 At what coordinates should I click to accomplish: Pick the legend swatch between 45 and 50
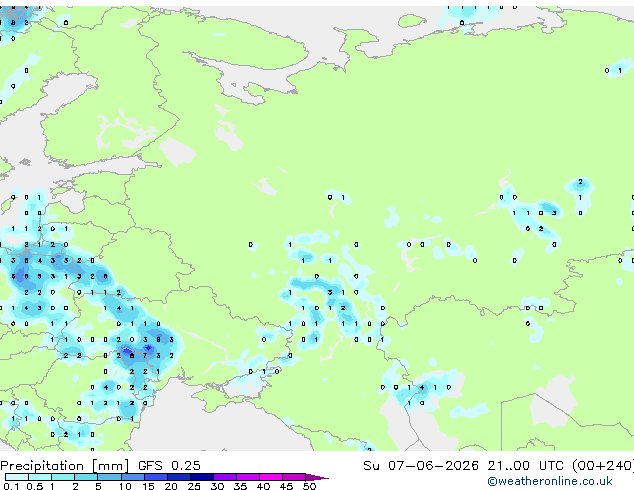(x=294, y=477)
